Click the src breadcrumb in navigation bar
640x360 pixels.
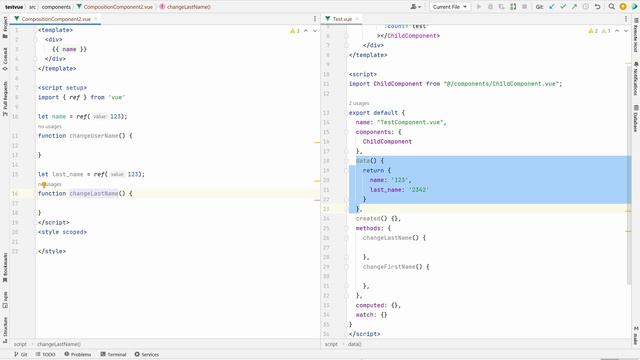click(x=32, y=7)
